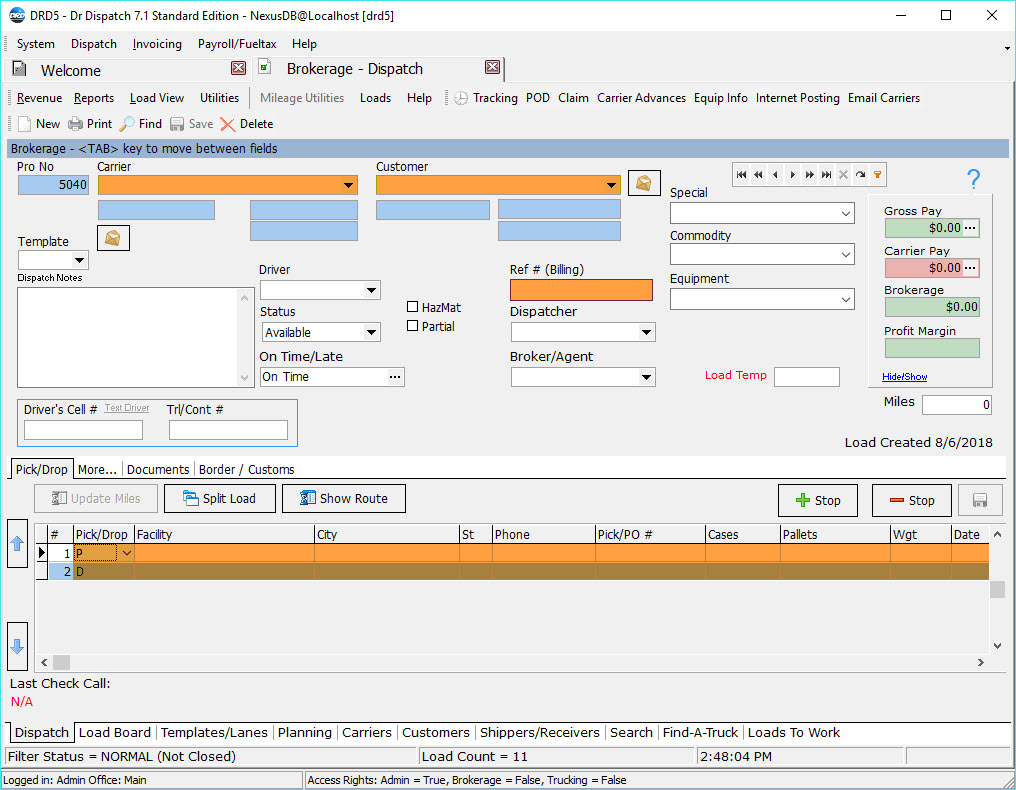Viewport: 1016px width, 790px height.
Task: Open Carrier Pay details ellipsis
Action: [x=970, y=268]
